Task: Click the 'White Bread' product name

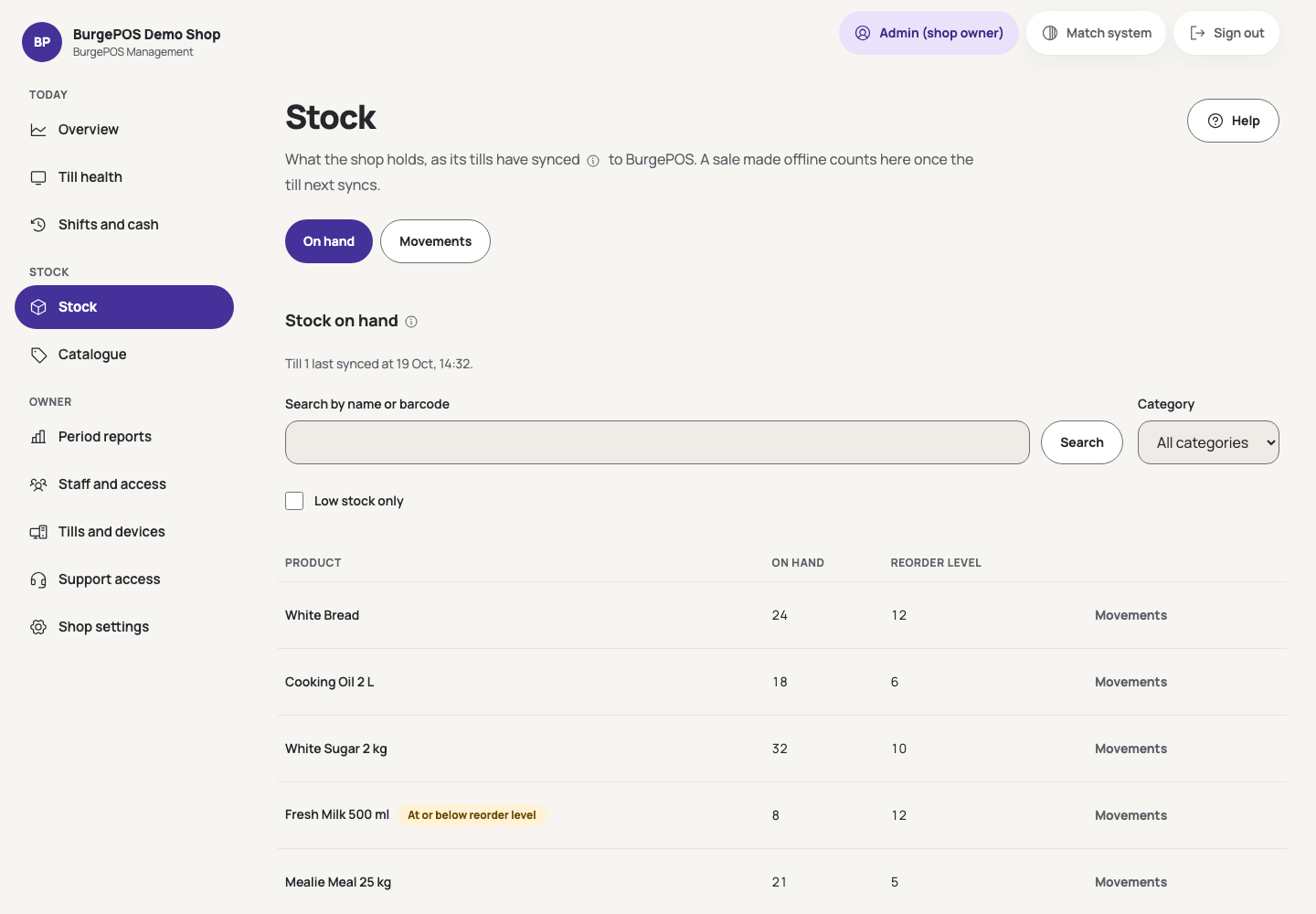Action: click(322, 615)
